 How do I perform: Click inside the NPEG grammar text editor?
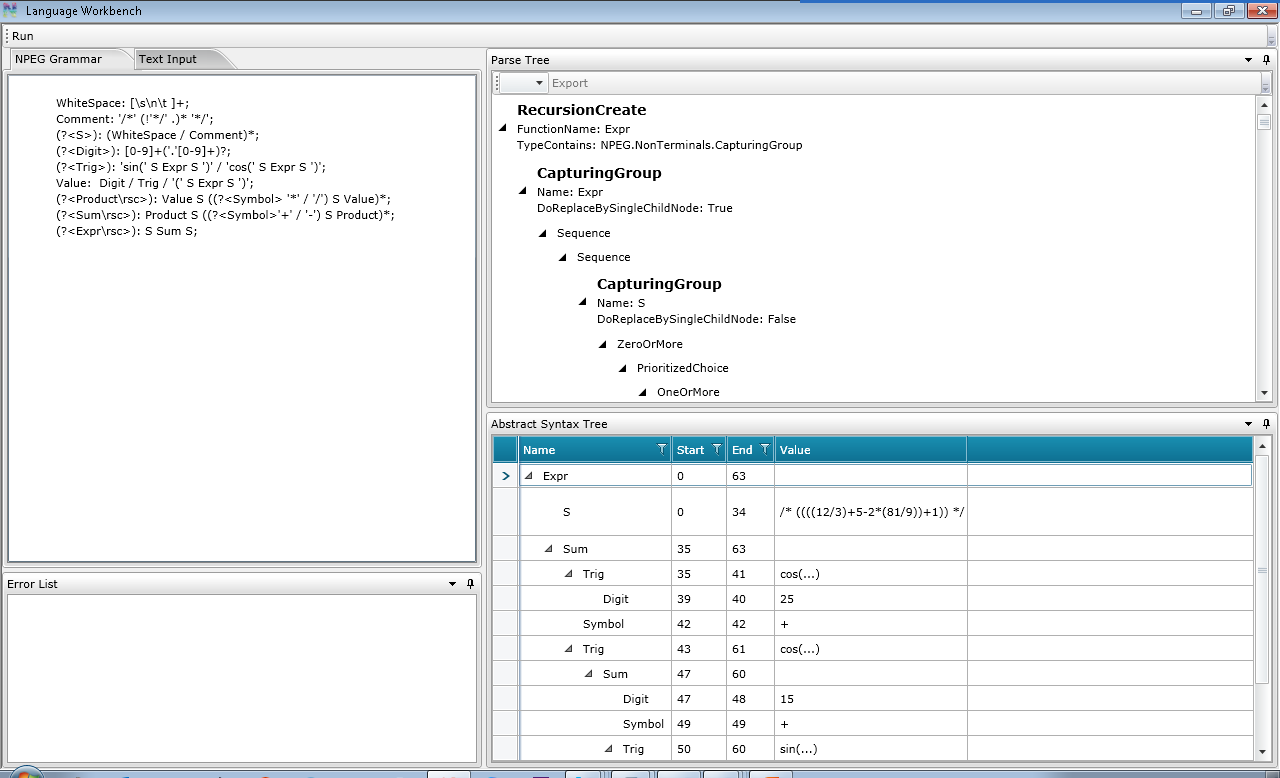[x=240, y=400]
